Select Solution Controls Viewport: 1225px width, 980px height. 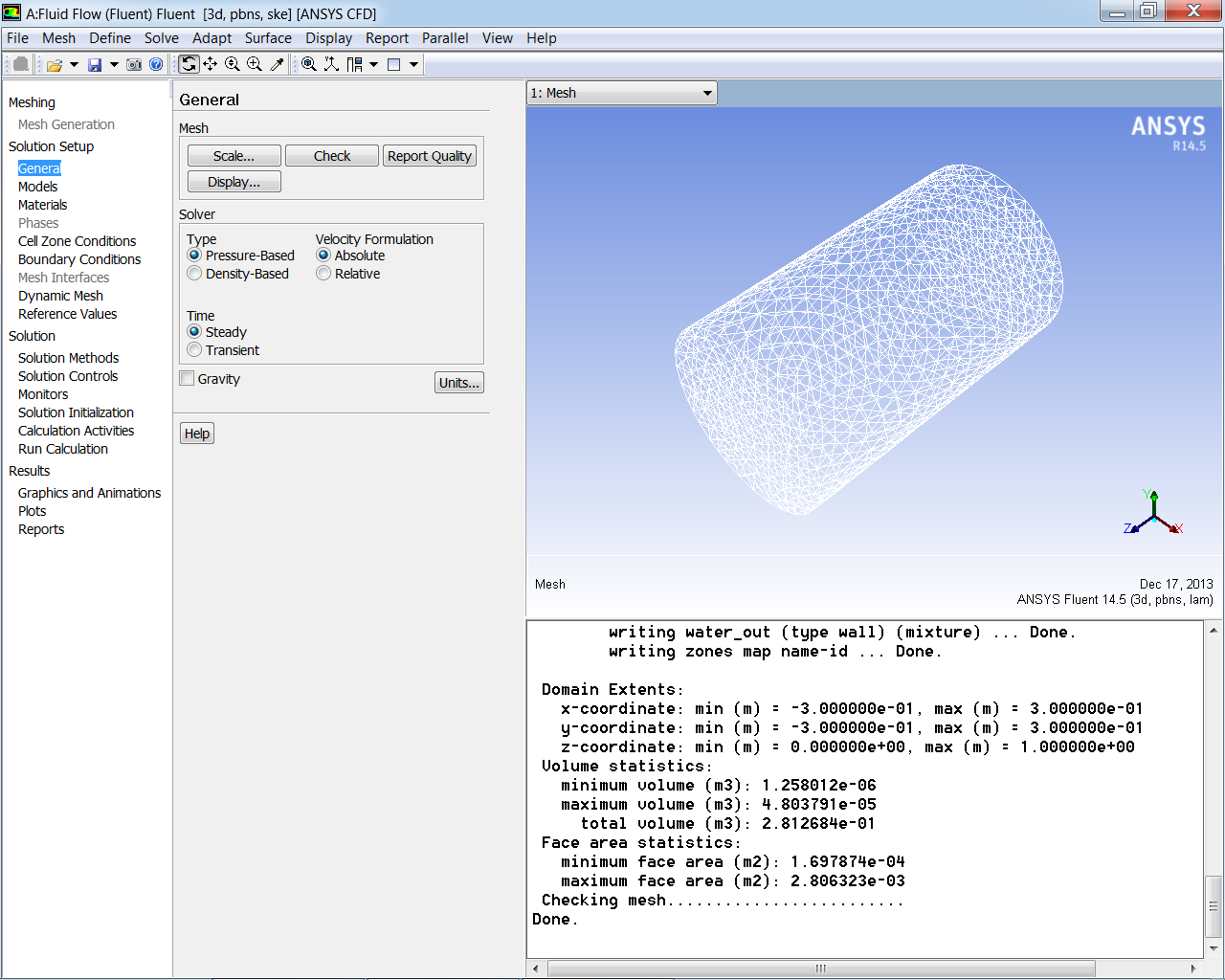68,376
